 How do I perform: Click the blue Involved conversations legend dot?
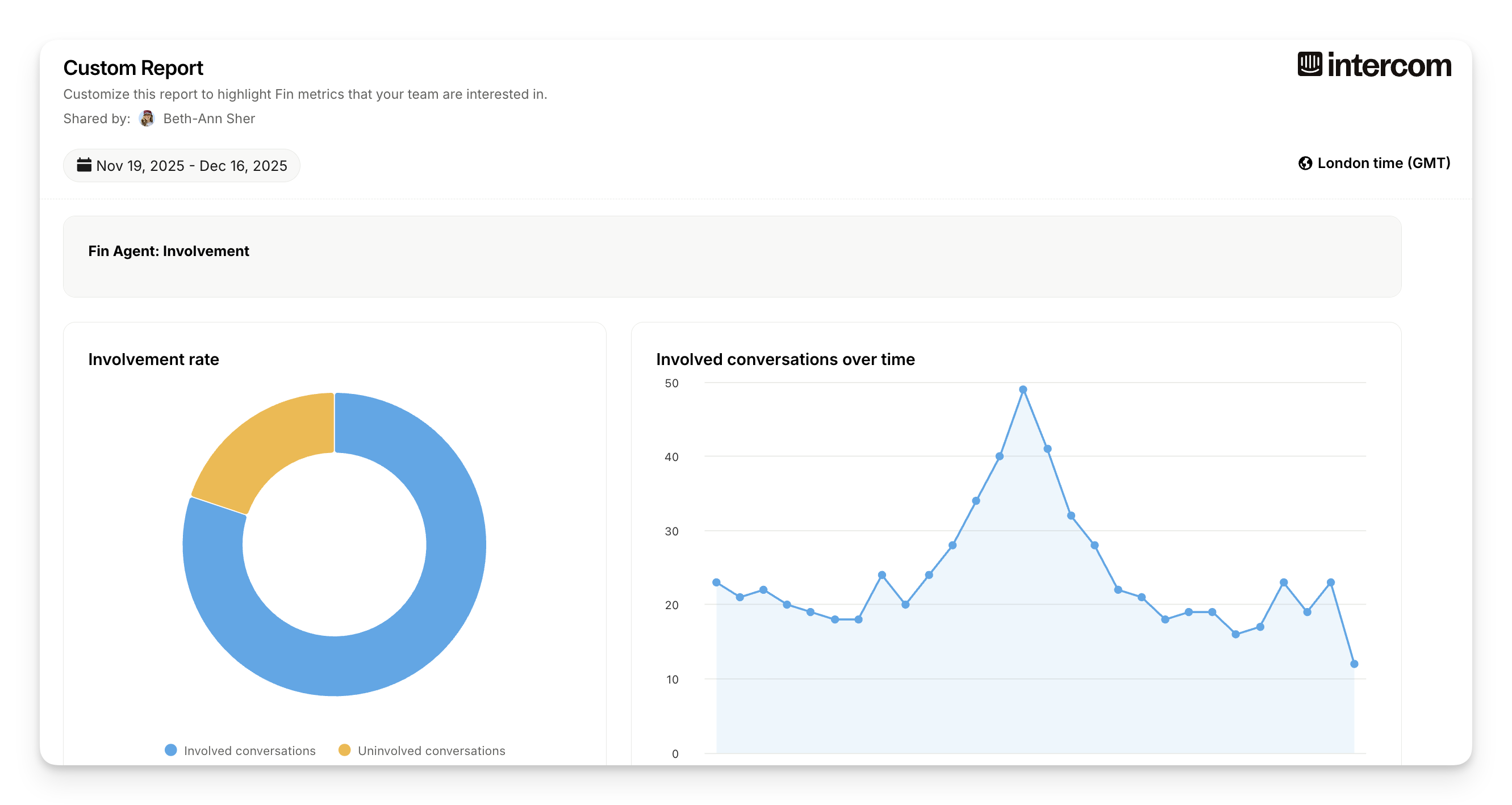pyautogui.click(x=171, y=750)
